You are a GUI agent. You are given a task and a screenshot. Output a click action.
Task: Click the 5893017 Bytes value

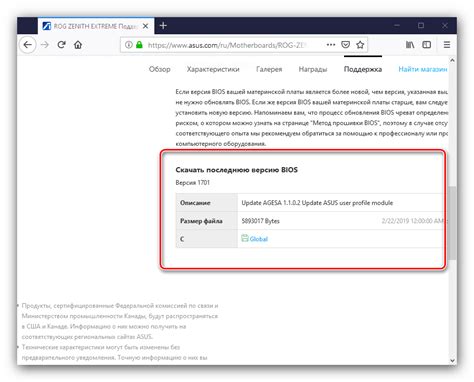click(261, 221)
